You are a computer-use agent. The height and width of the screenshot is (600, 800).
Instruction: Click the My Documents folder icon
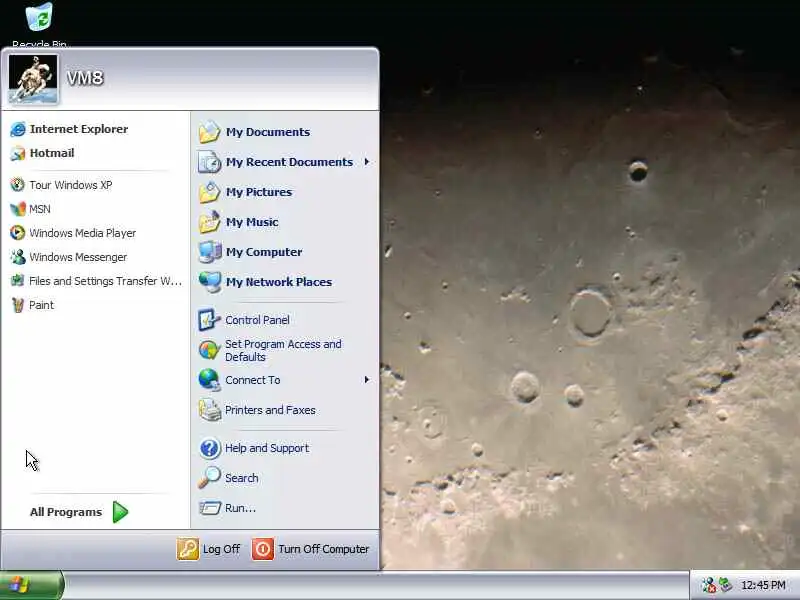(x=209, y=132)
